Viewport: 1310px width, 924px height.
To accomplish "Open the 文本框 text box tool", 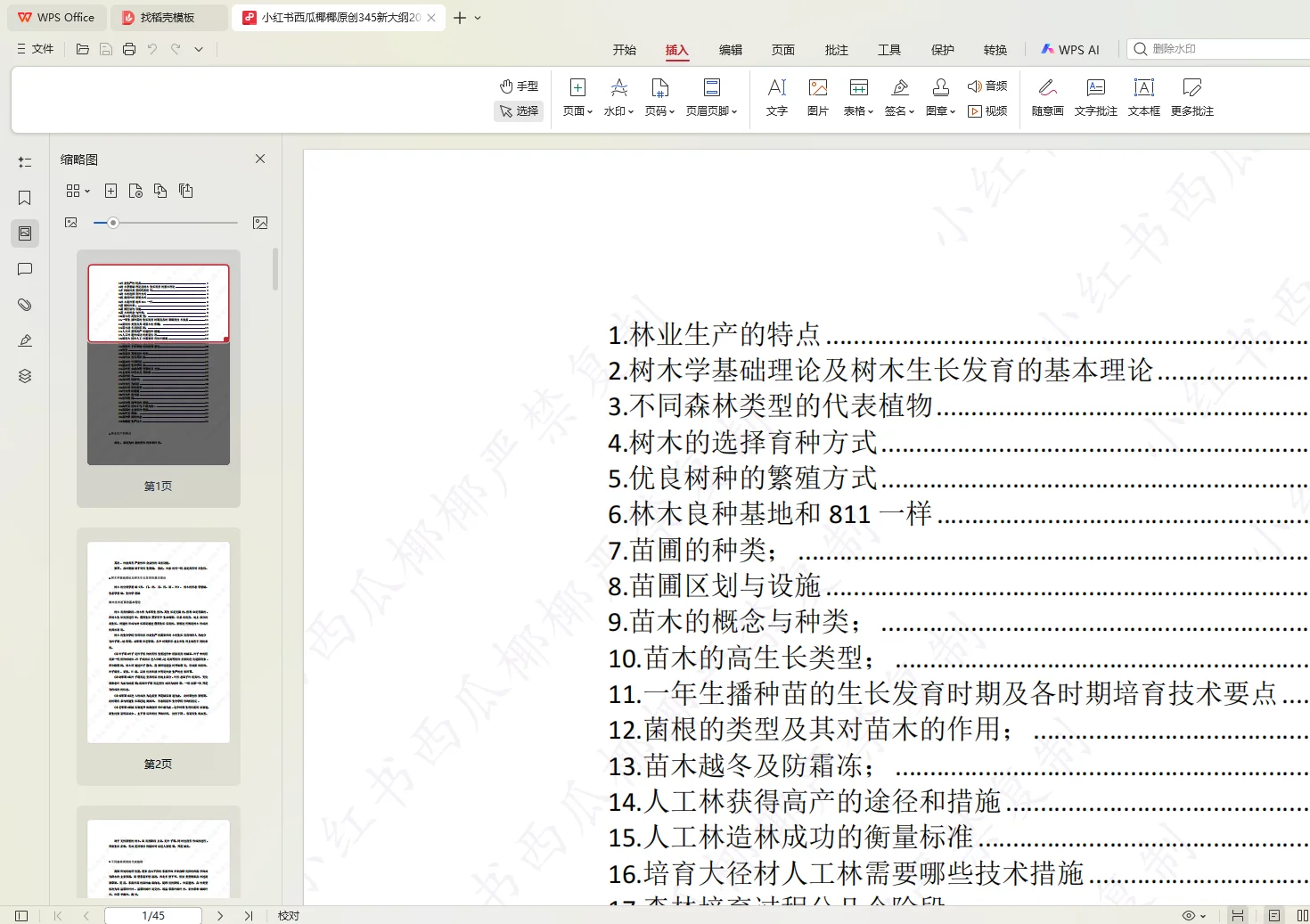I will pyautogui.click(x=1143, y=96).
